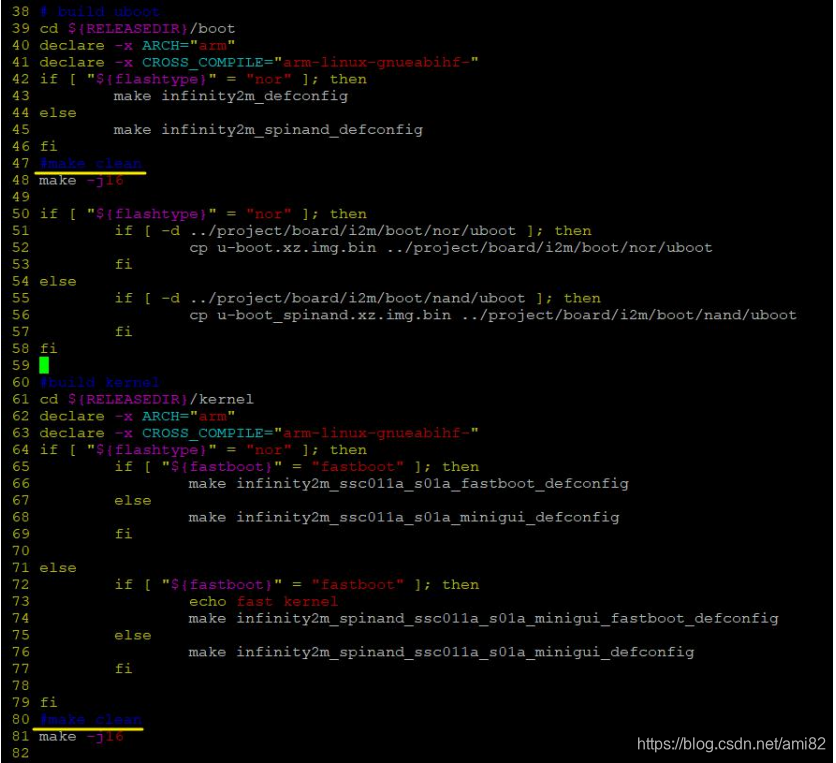Click 'cp u-boot.xz.img.bin' on line 52
Viewport: 836px width, 763px height.
pos(283,248)
